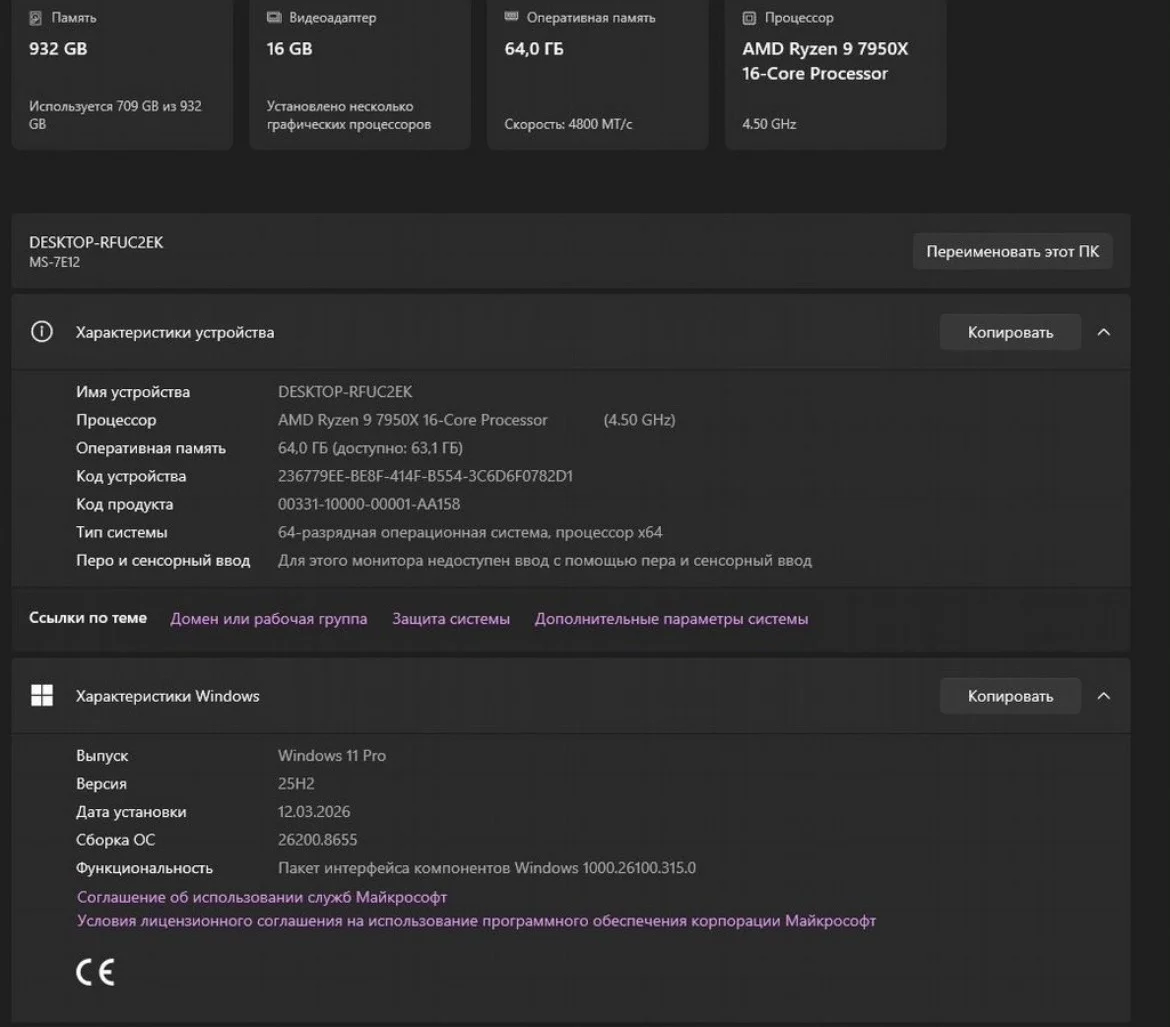The width and height of the screenshot is (1170, 1027).
Task: Click the Используется 709 GB из 932 GB text
Action: click(115, 115)
